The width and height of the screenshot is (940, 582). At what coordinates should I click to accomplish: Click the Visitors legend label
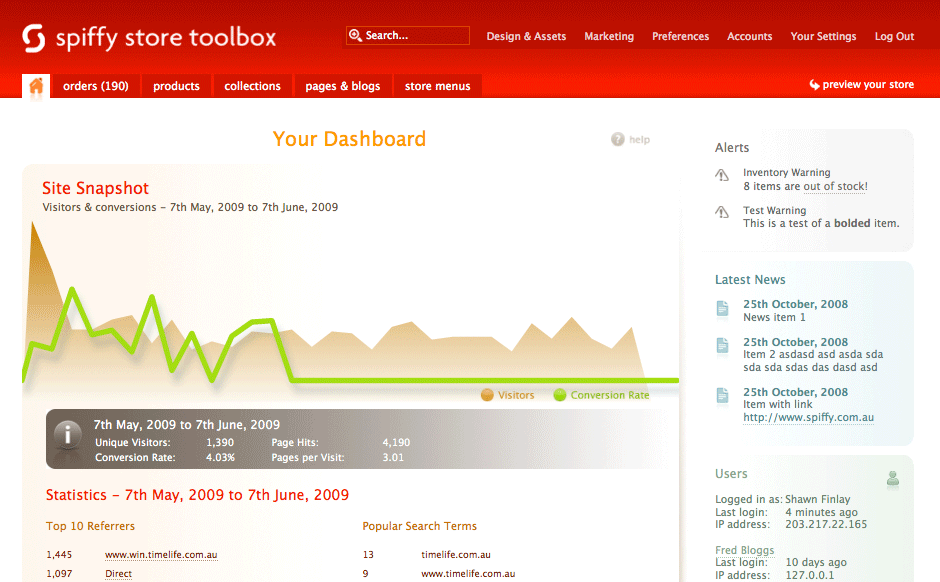click(516, 395)
